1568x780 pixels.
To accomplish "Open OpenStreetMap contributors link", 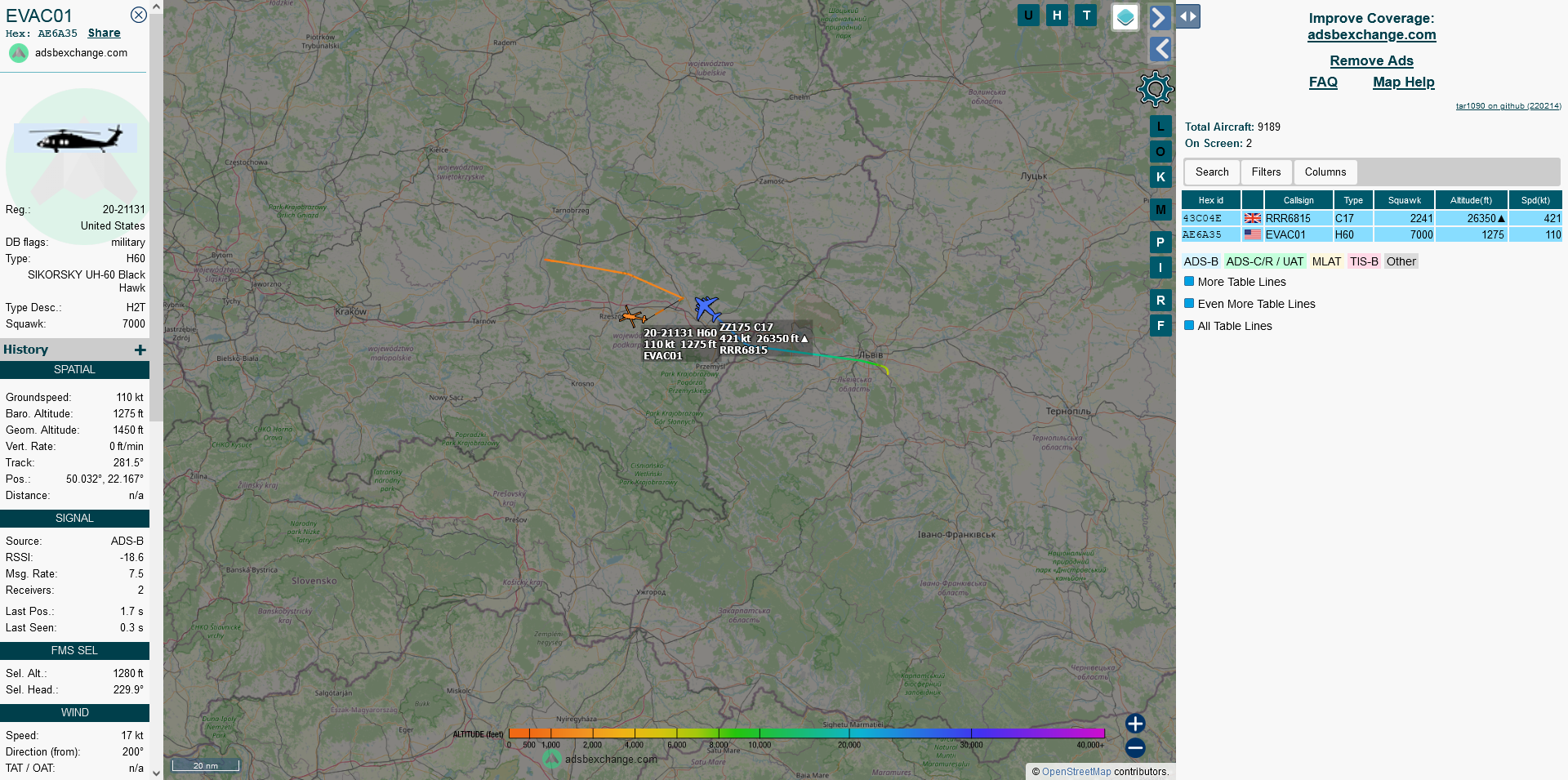I will 1076,772.
